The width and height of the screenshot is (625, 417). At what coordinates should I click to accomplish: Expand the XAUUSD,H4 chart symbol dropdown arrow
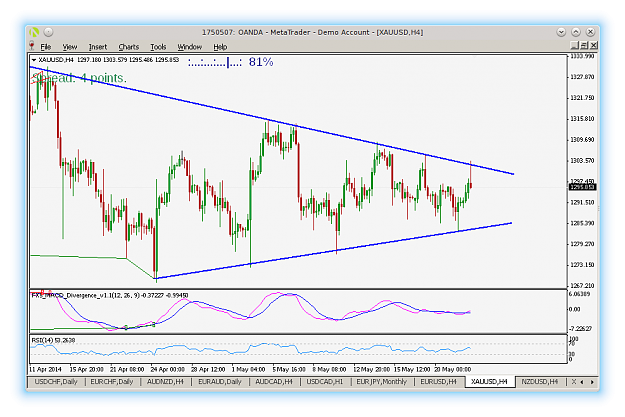pos(34,60)
